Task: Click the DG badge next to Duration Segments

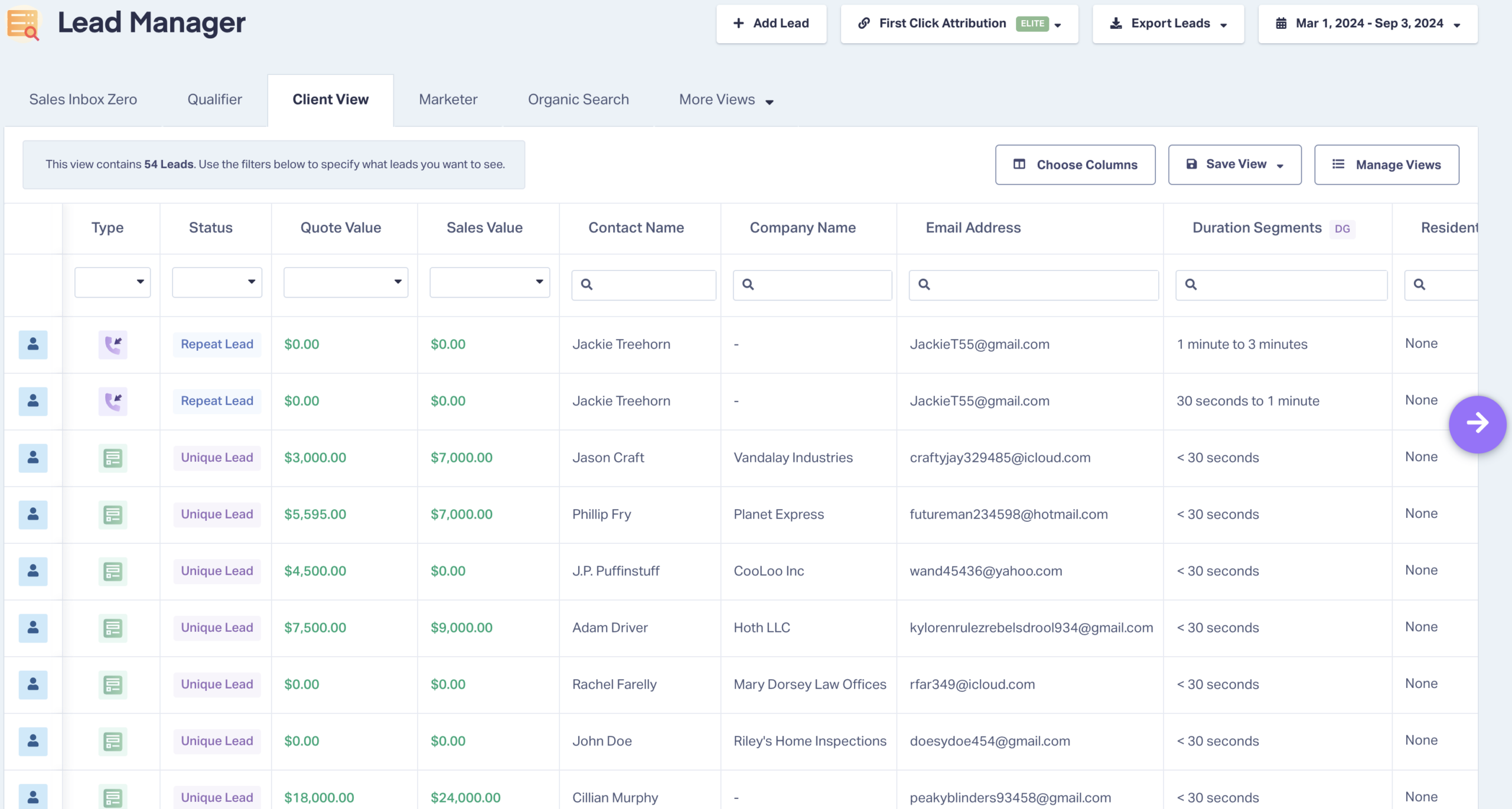Action: click(1342, 229)
